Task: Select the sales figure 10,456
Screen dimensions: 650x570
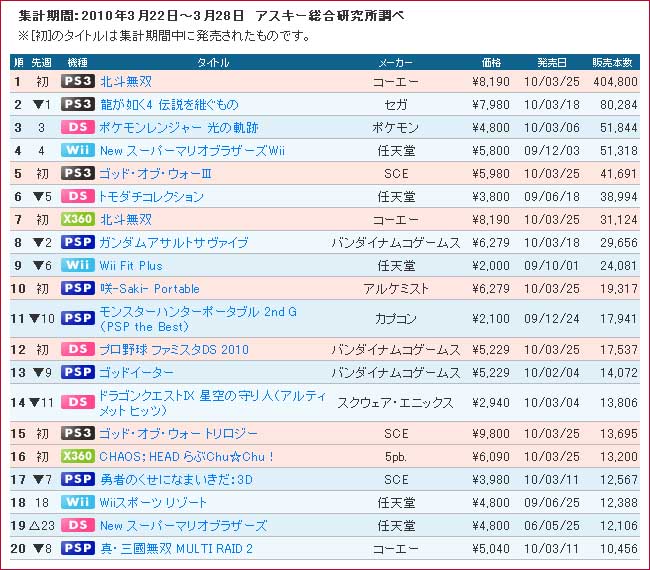Action: click(x=619, y=548)
